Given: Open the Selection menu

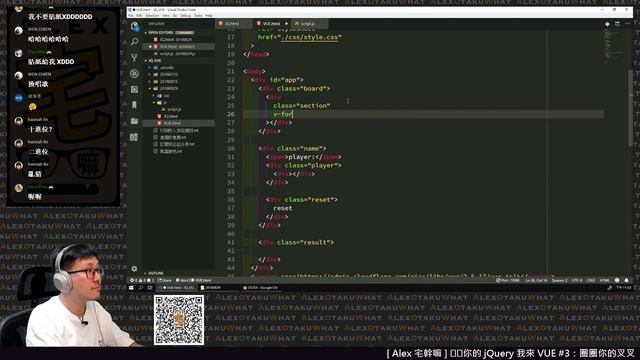Looking at the screenshot, I should pyautogui.click(x=152, y=16).
